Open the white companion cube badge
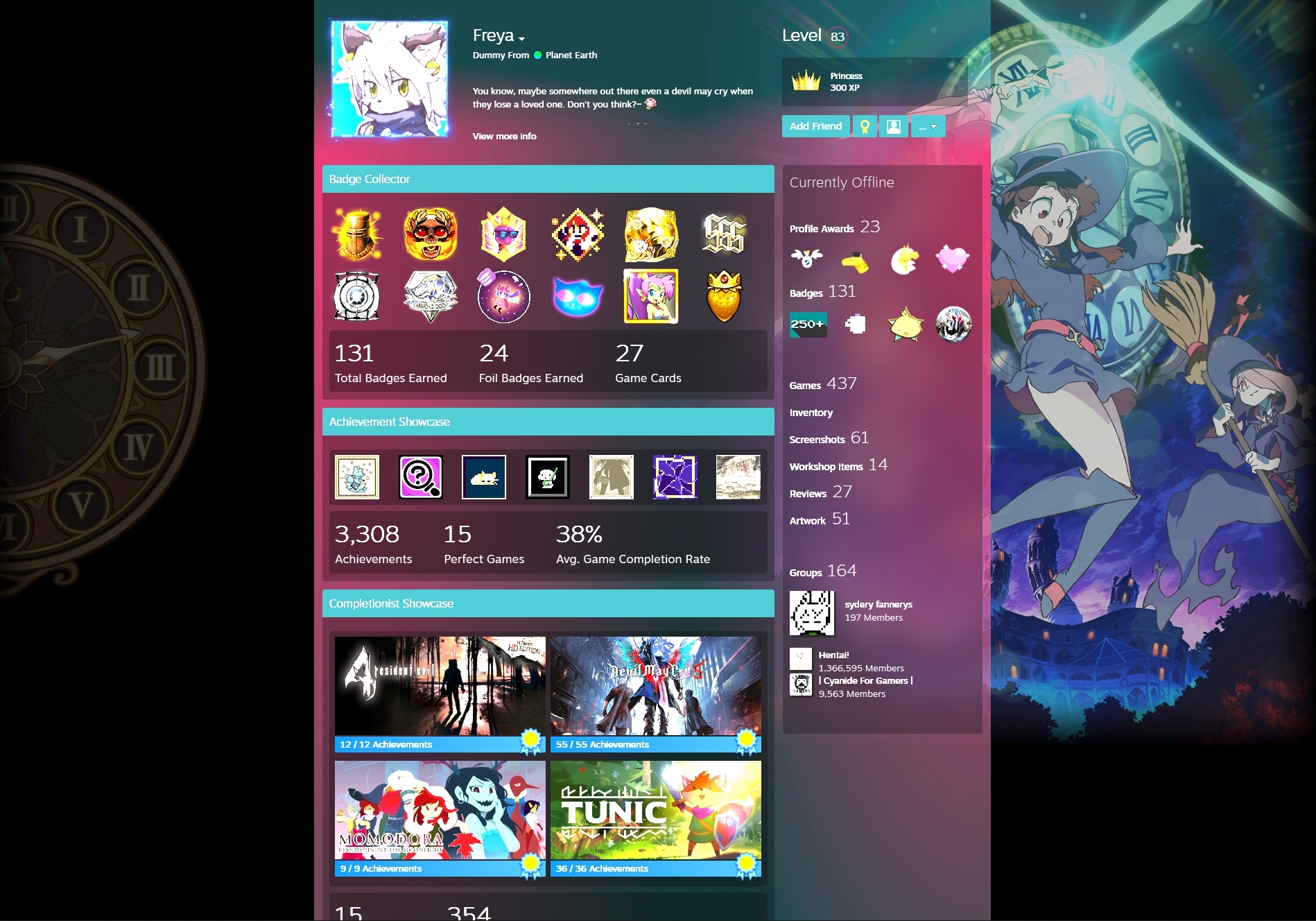Viewport: 1316px width, 921px height. [x=357, y=296]
